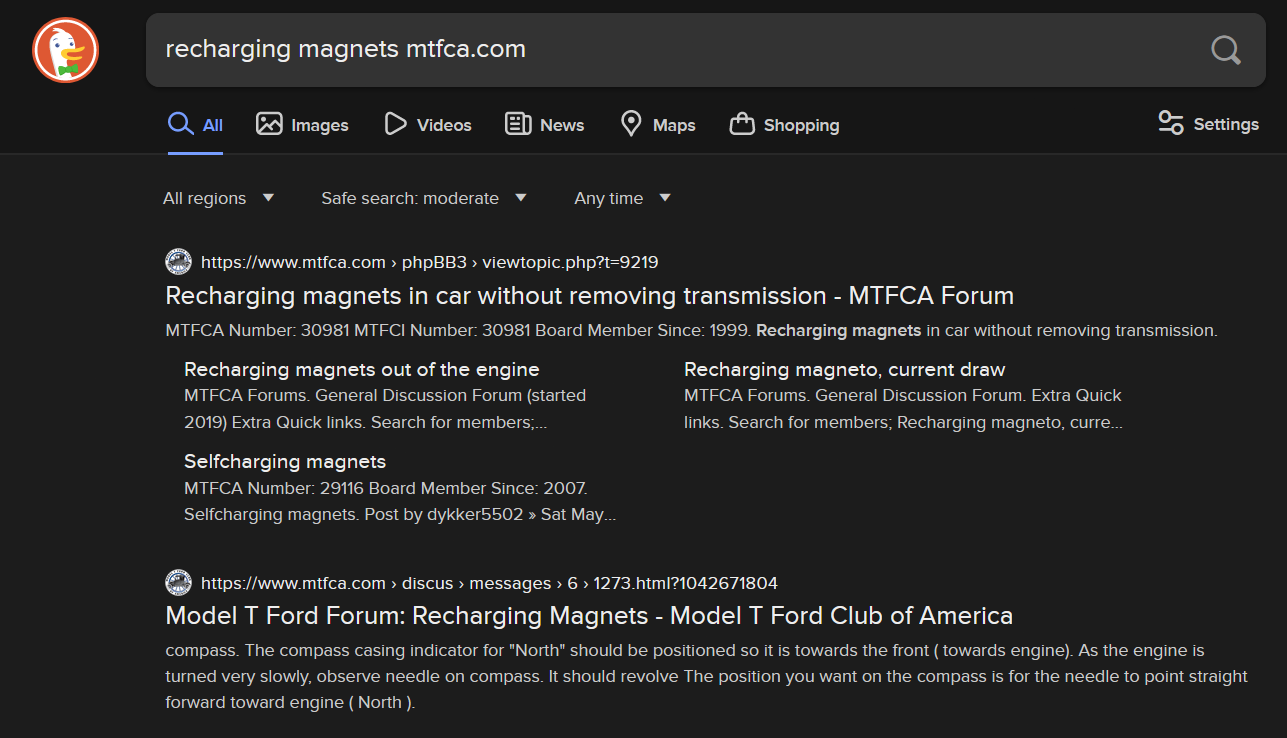Click MTFCA favicon on first result
Viewport: 1287px width, 738px height.
pyautogui.click(x=178, y=262)
